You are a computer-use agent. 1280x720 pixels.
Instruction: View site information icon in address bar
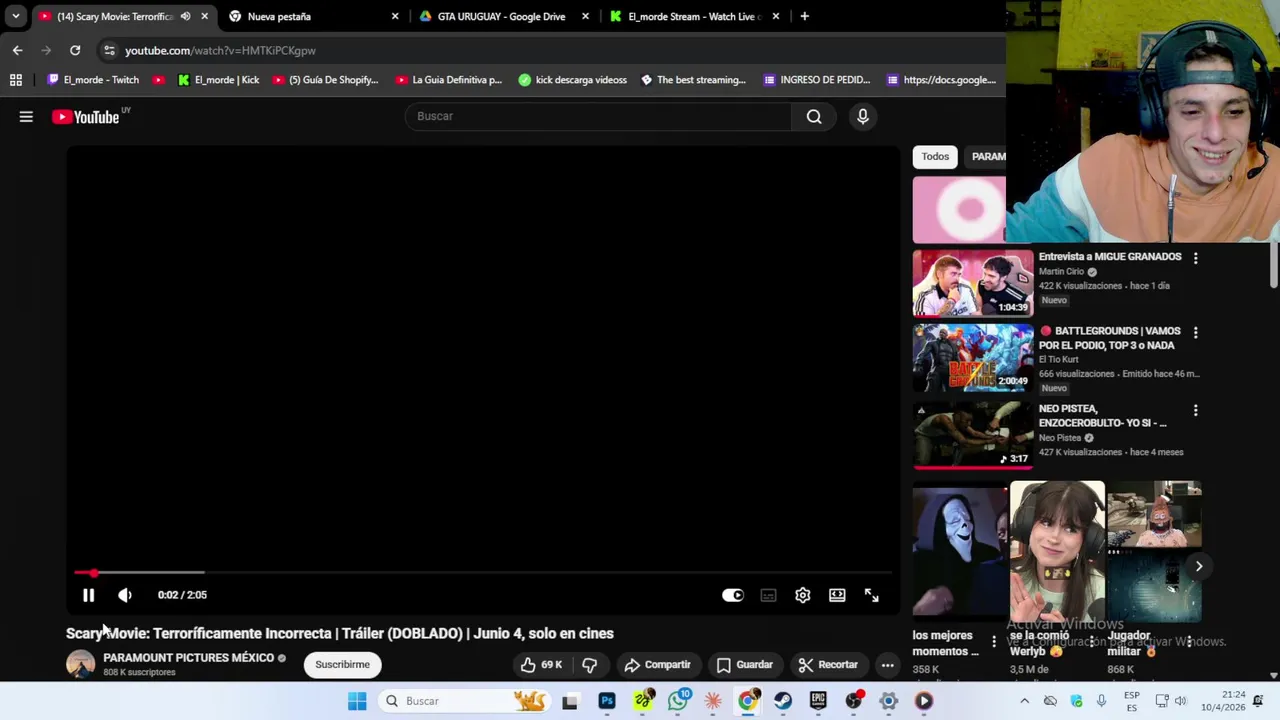point(109,50)
